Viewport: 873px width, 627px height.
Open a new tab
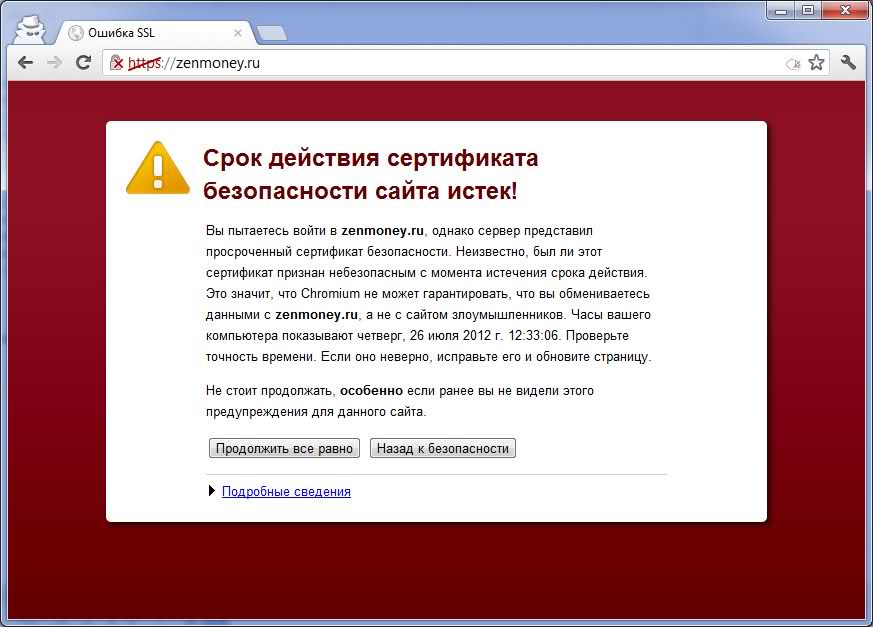click(x=272, y=33)
